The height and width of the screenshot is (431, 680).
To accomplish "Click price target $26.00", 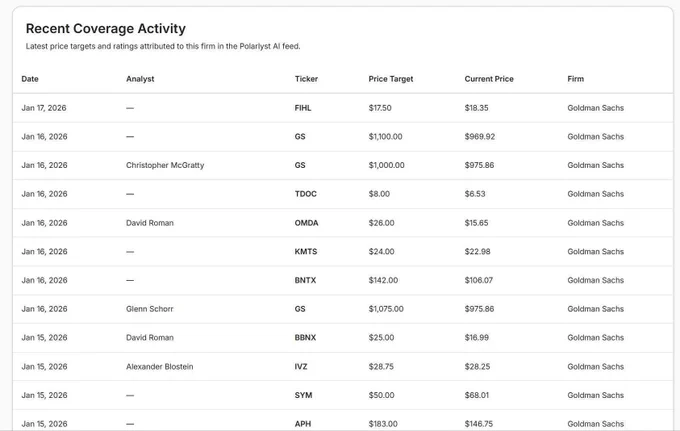I will (382, 223).
